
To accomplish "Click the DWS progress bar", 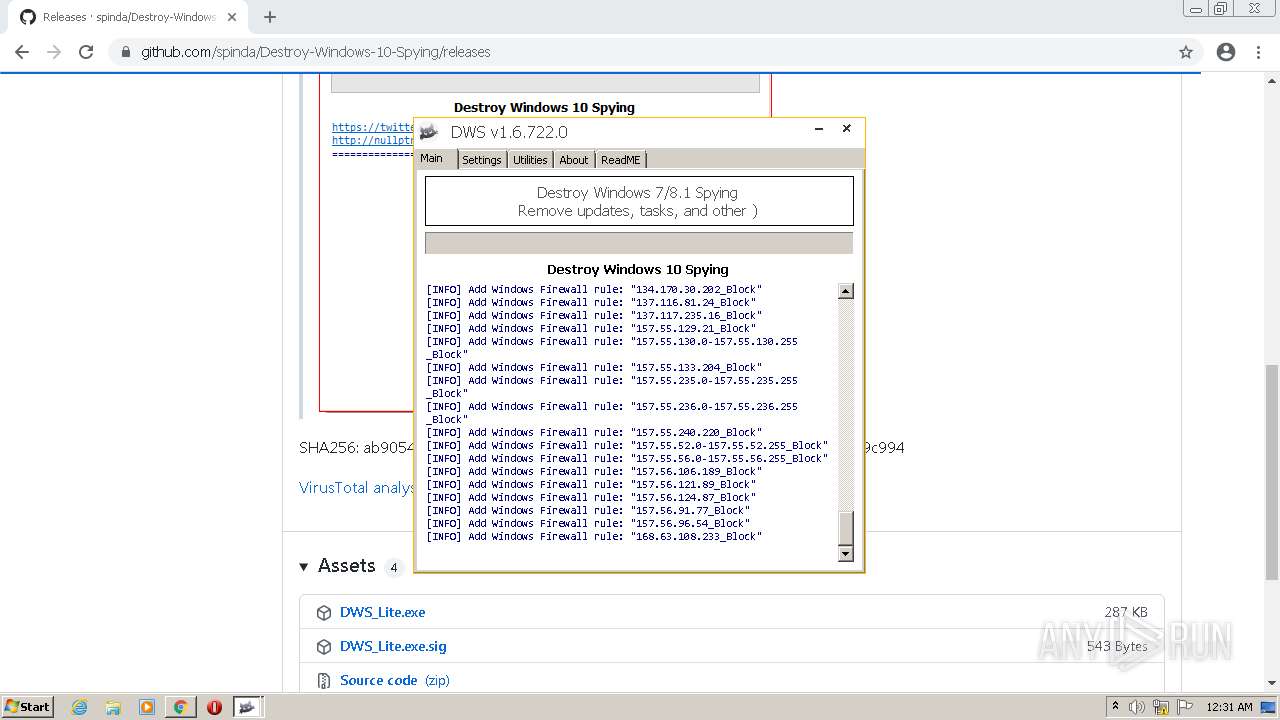I will point(639,243).
